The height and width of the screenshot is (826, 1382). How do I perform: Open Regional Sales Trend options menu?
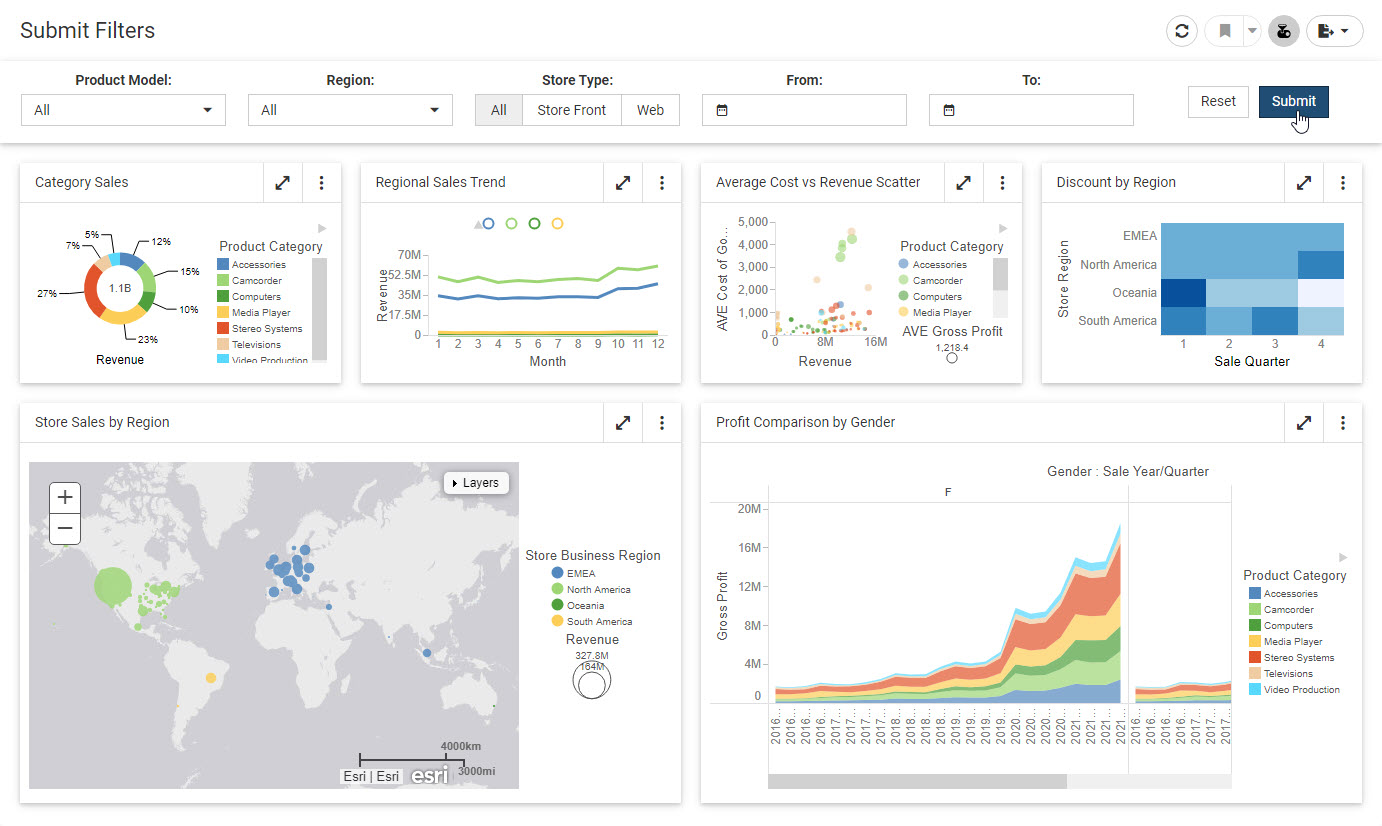coord(662,183)
